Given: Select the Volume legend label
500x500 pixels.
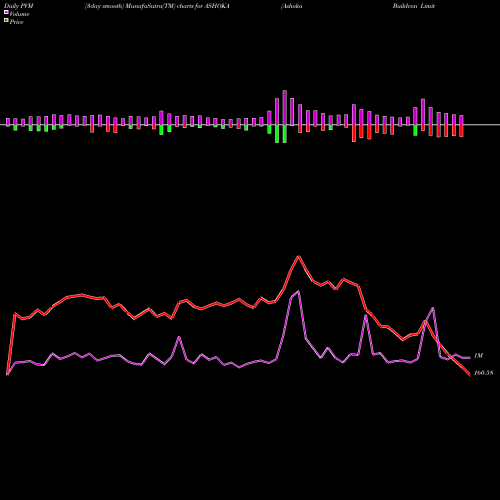Looking at the screenshot, I should click(19, 14).
